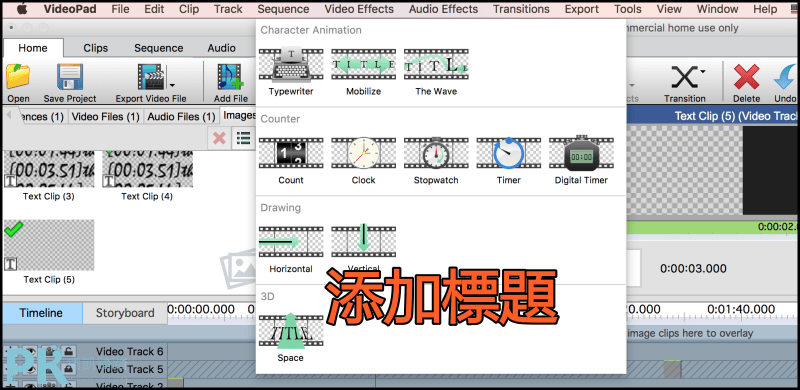800x390 pixels.
Task: Open the Clip menu
Action: point(189,9)
